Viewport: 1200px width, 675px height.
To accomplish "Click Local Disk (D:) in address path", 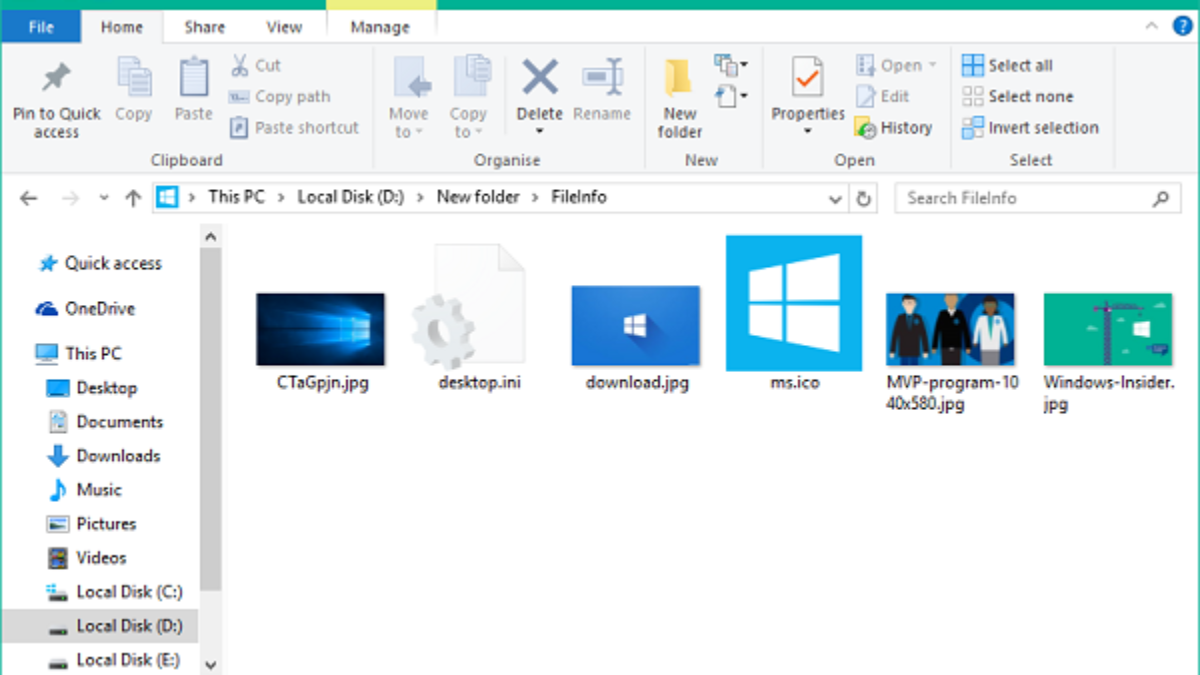I will tap(351, 197).
